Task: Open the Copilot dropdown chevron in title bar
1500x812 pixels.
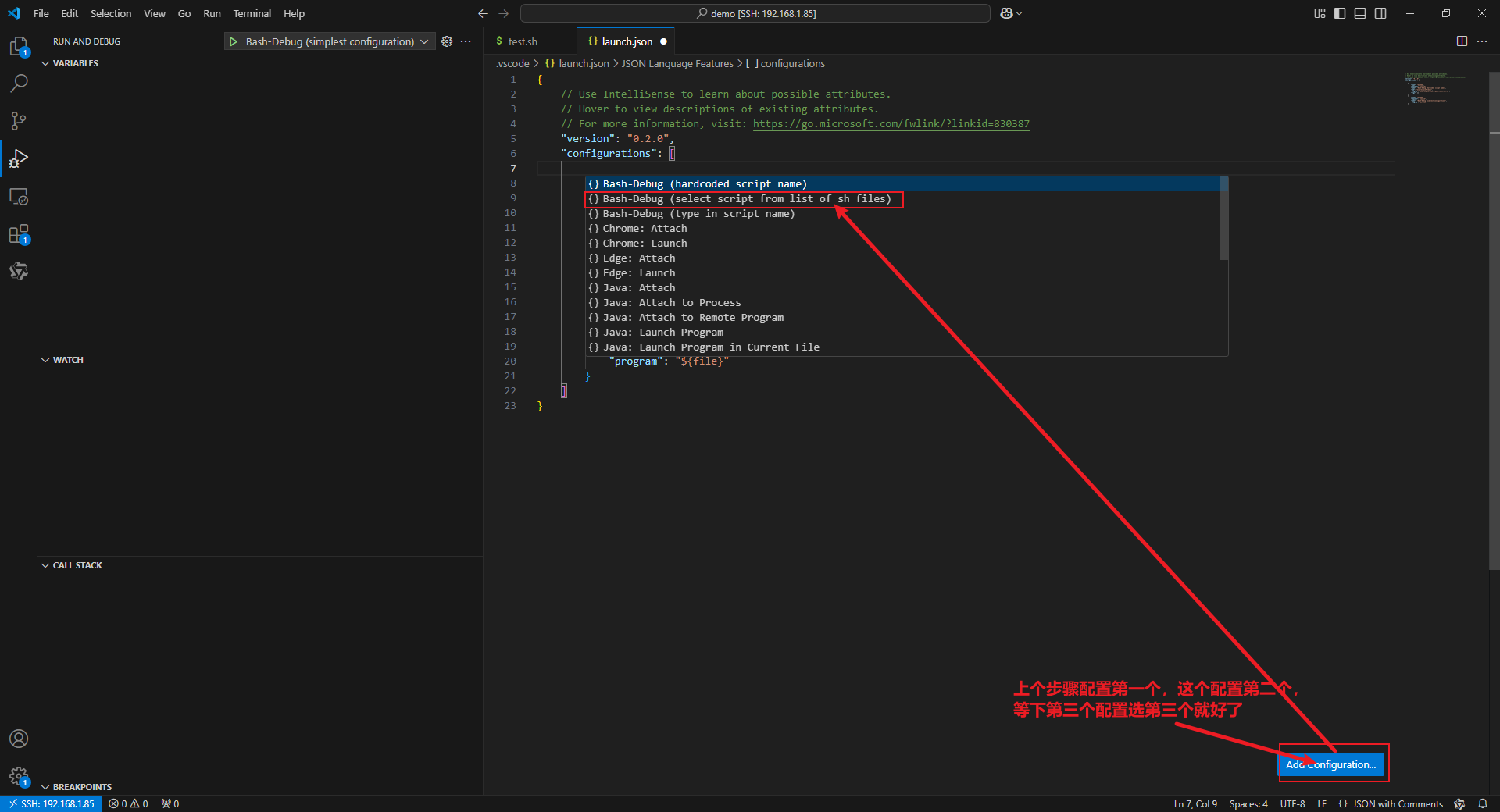Action: tap(1020, 13)
